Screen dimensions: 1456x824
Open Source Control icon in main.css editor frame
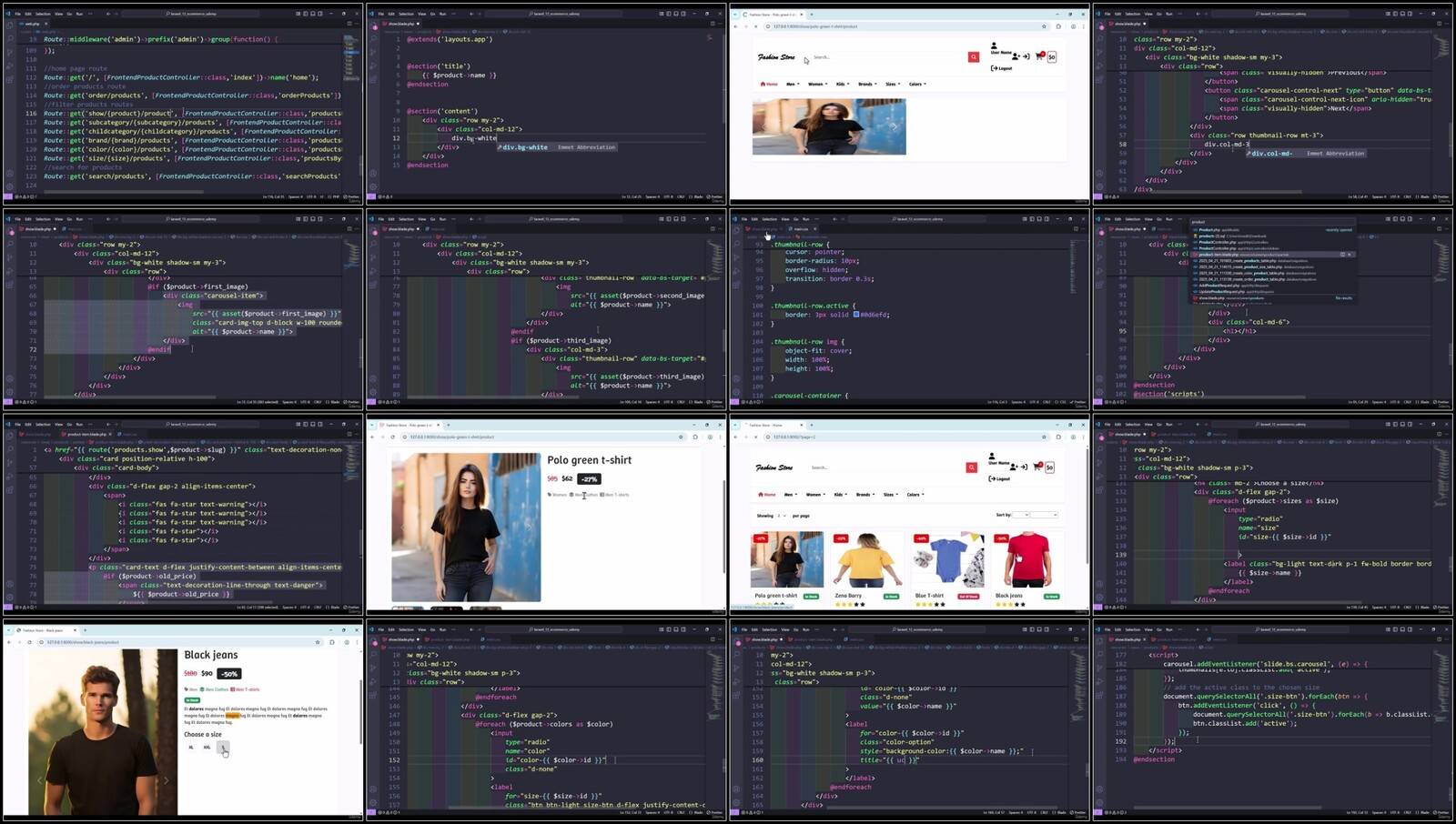click(738, 257)
